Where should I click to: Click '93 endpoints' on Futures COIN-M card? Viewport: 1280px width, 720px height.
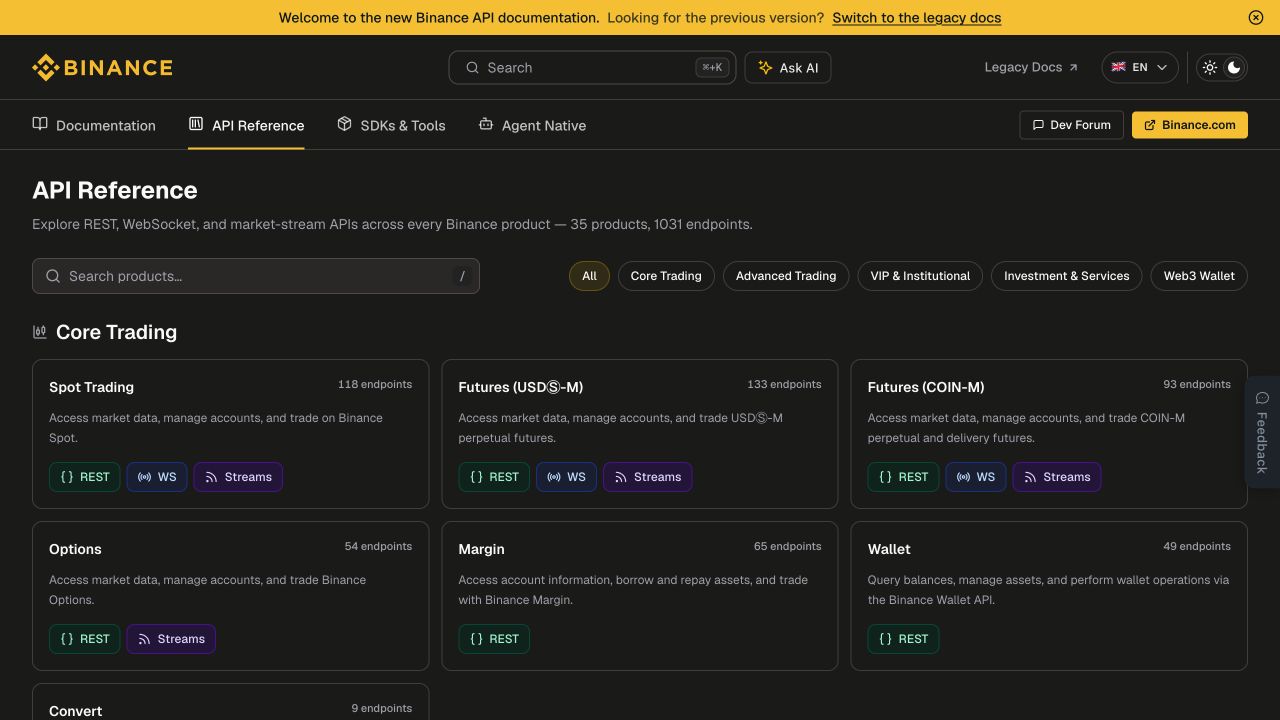(1197, 384)
